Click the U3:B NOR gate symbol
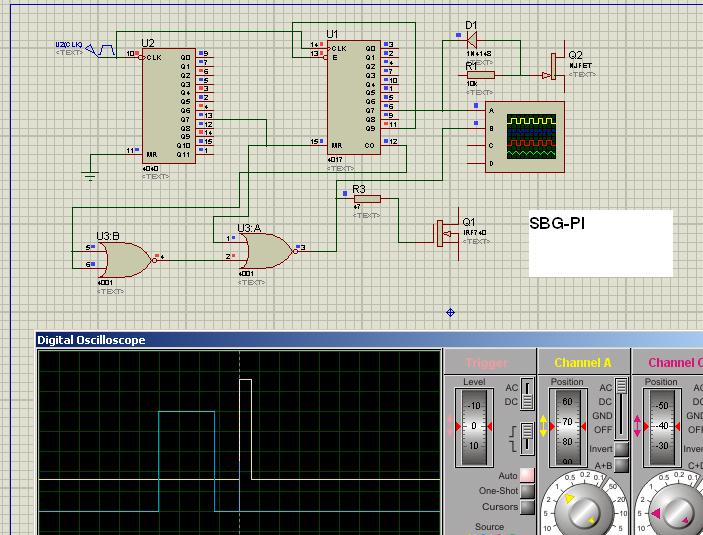 point(125,258)
